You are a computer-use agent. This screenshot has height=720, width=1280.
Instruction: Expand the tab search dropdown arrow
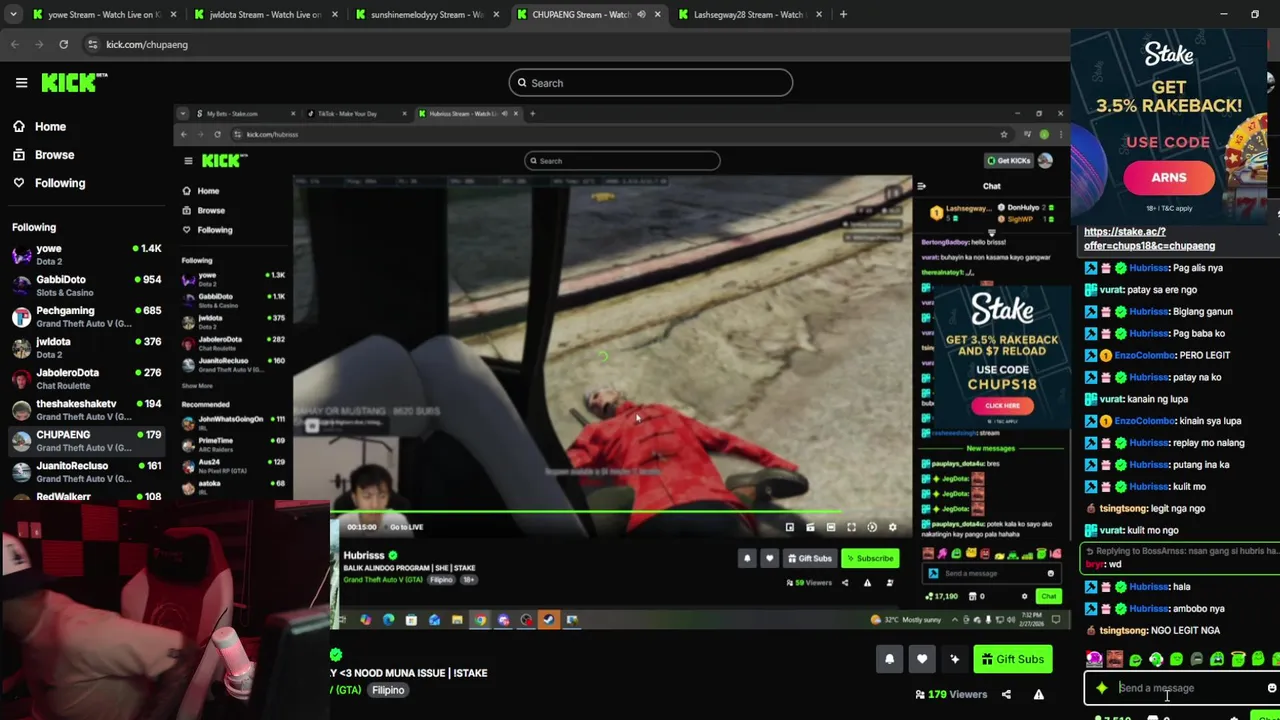(14, 14)
